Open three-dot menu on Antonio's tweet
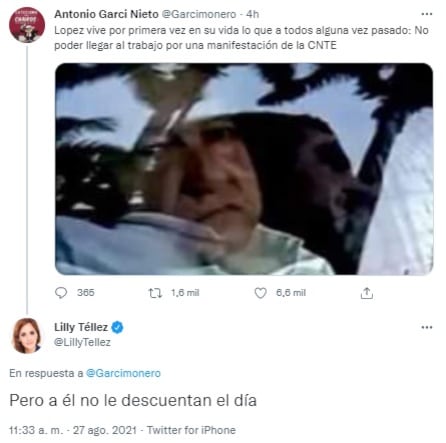 tap(427, 14)
